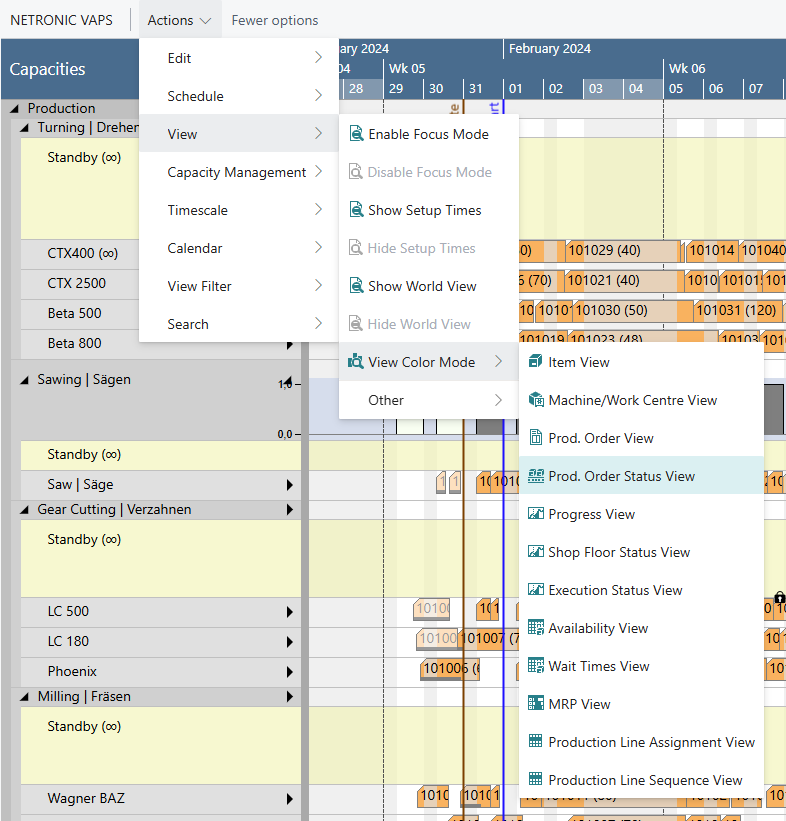Screen dimensions: 786x821
Task: Click operation bar 101030 (50)
Action: pos(632,310)
